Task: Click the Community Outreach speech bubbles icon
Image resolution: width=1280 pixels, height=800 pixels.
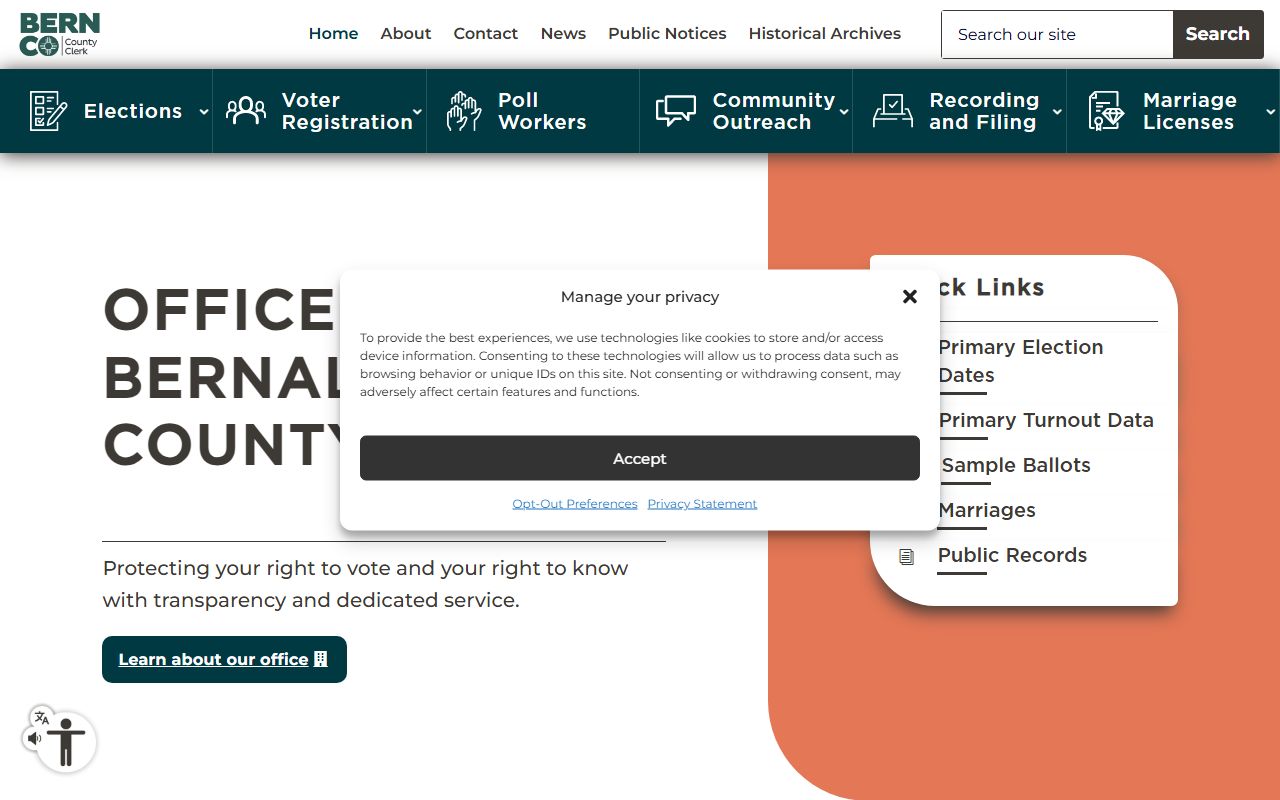Action: [x=676, y=111]
